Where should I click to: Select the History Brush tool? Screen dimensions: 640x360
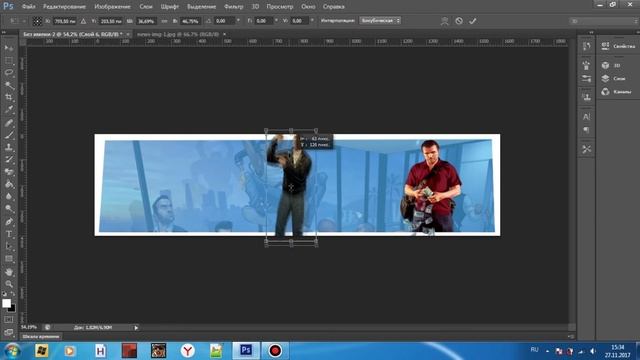coord(9,160)
